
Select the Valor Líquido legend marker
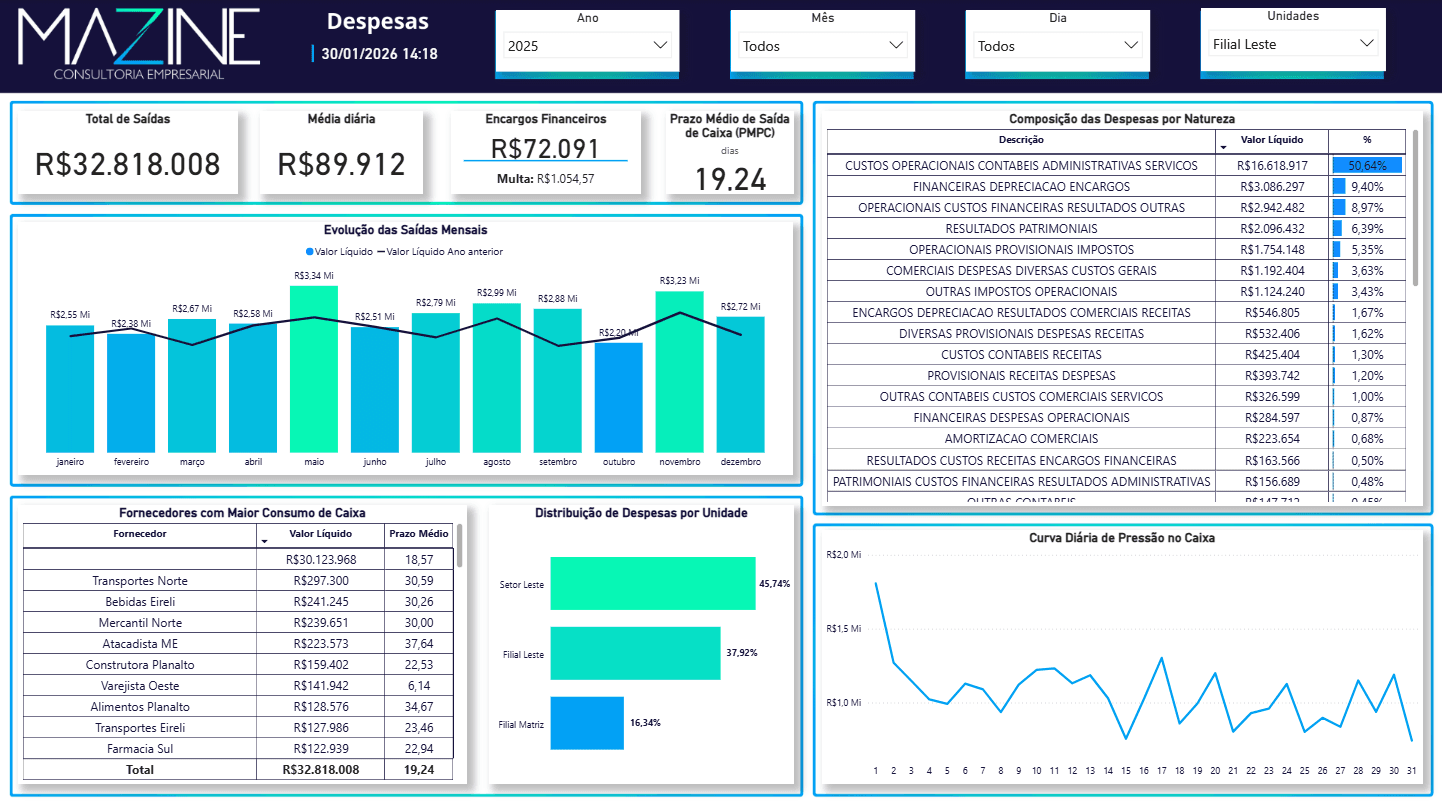[x=310, y=252]
